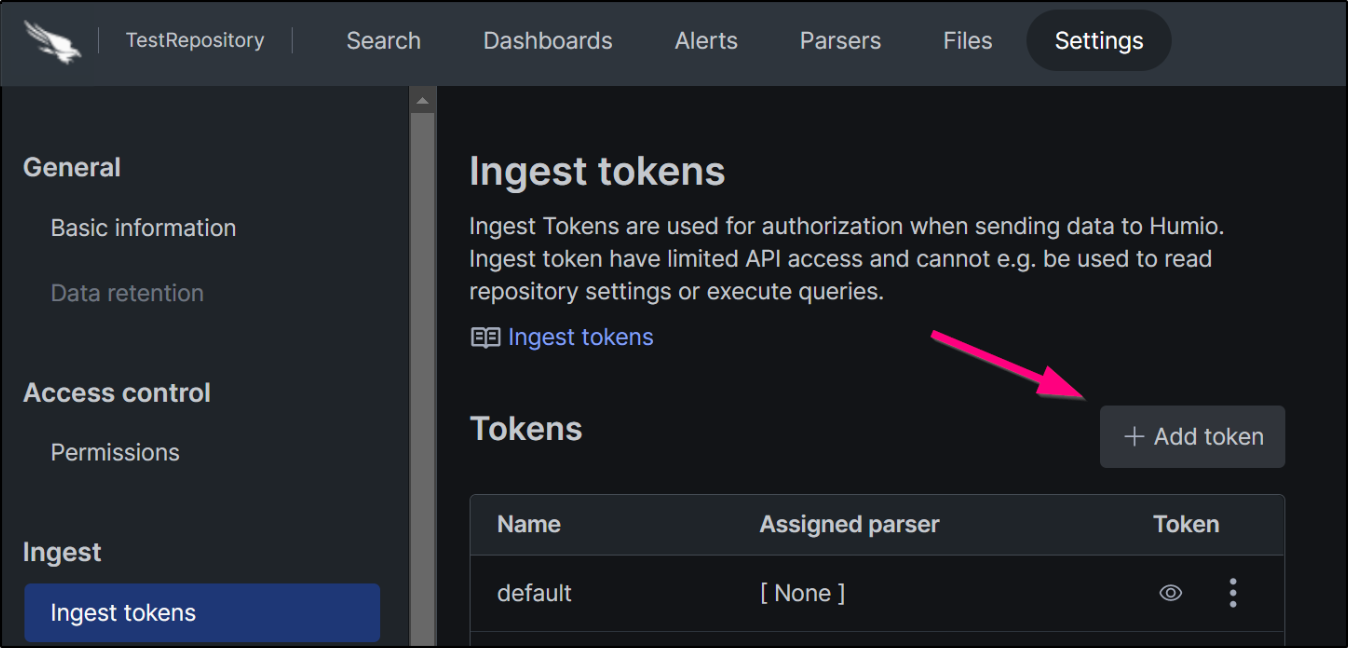This screenshot has width=1348, height=648.
Task: Click the Name column header
Action: [529, 525]
